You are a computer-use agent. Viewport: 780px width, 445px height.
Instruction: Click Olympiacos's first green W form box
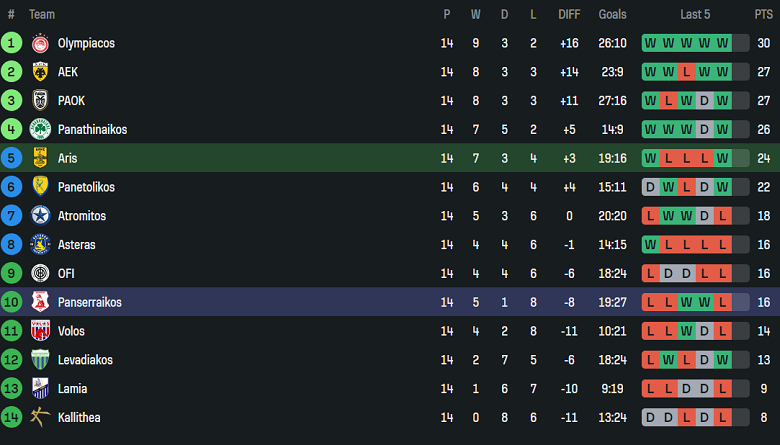[x=650, y=43]
